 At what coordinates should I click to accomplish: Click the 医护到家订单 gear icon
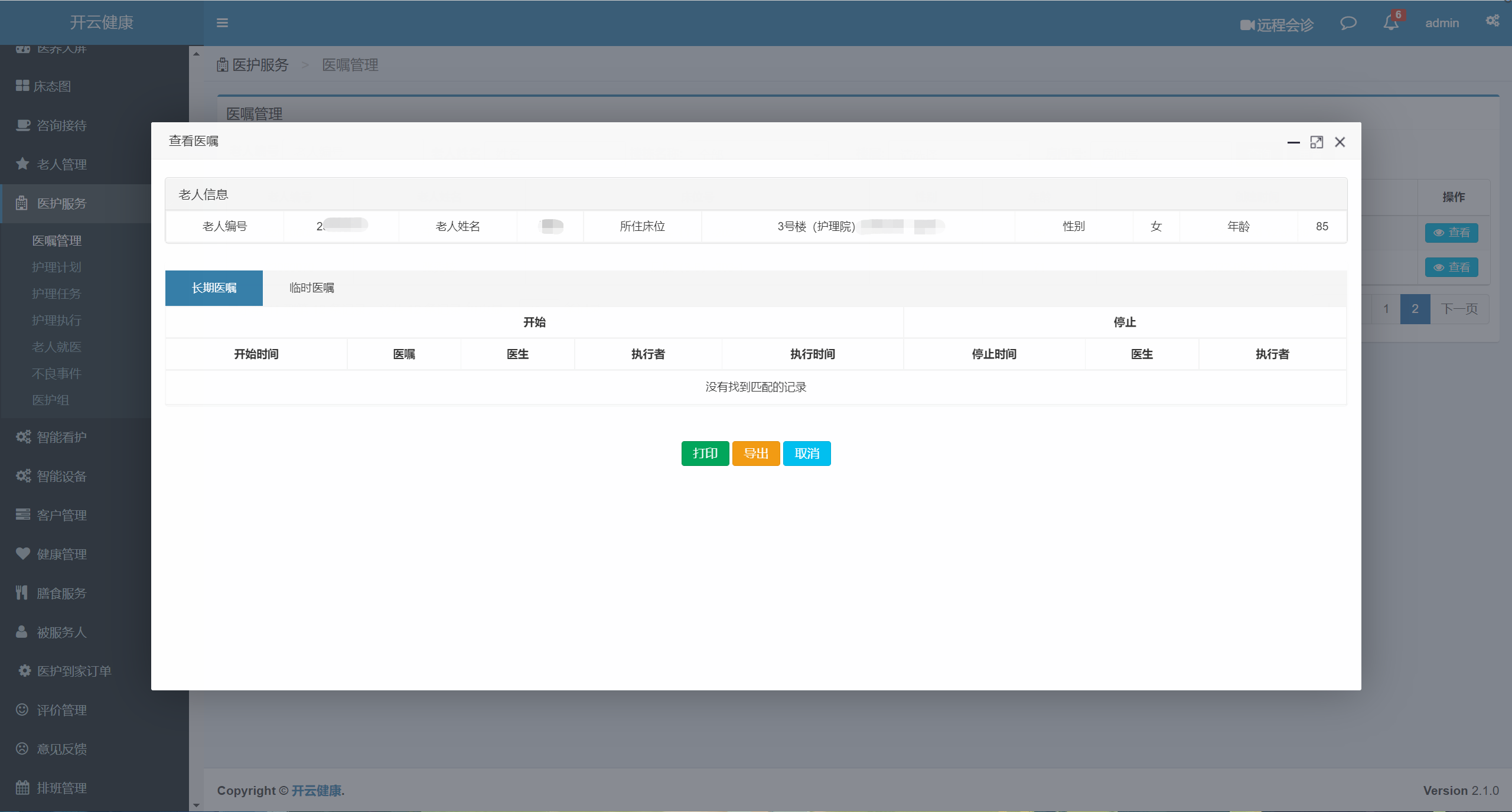(24, 671)
